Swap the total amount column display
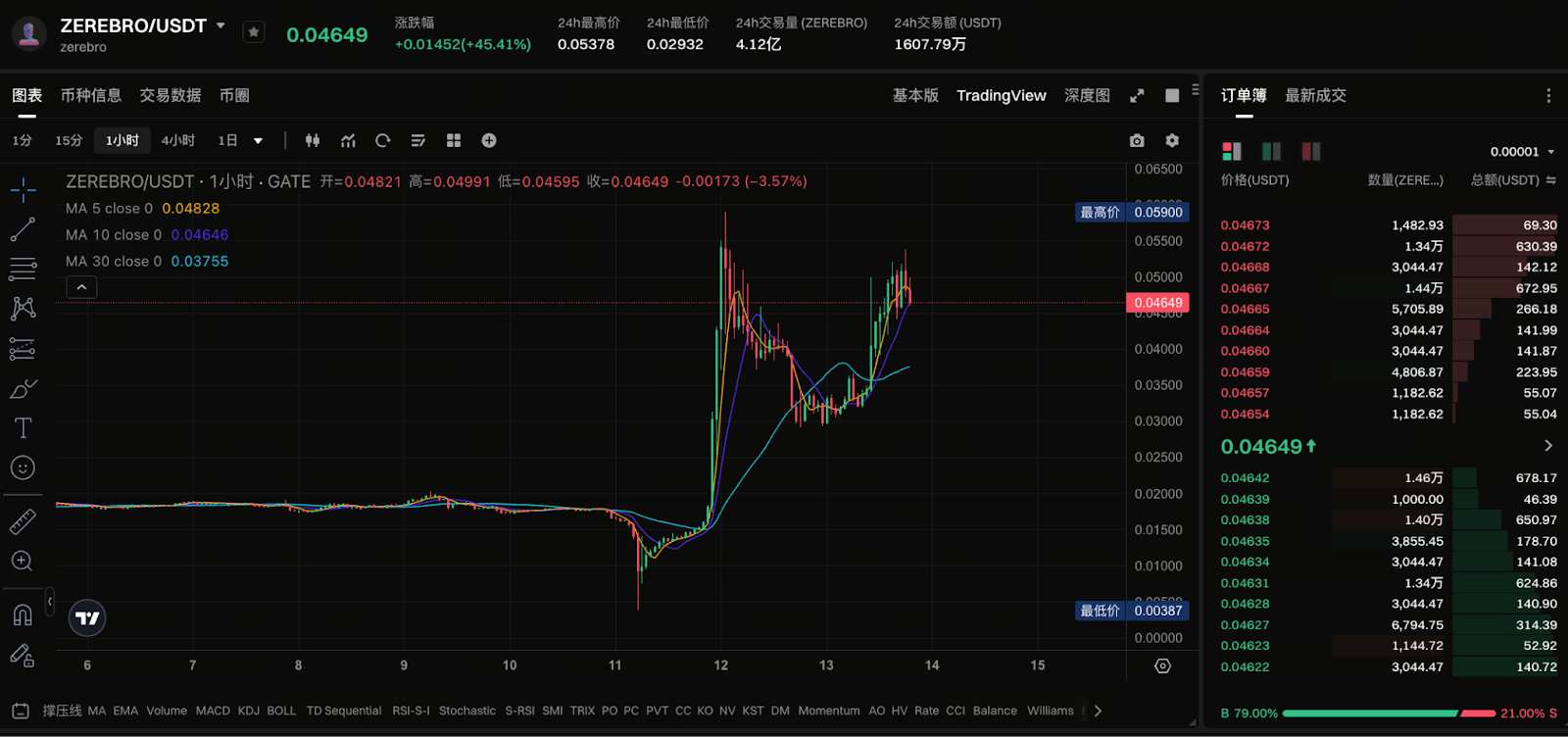 click(x=1551, y=180)
